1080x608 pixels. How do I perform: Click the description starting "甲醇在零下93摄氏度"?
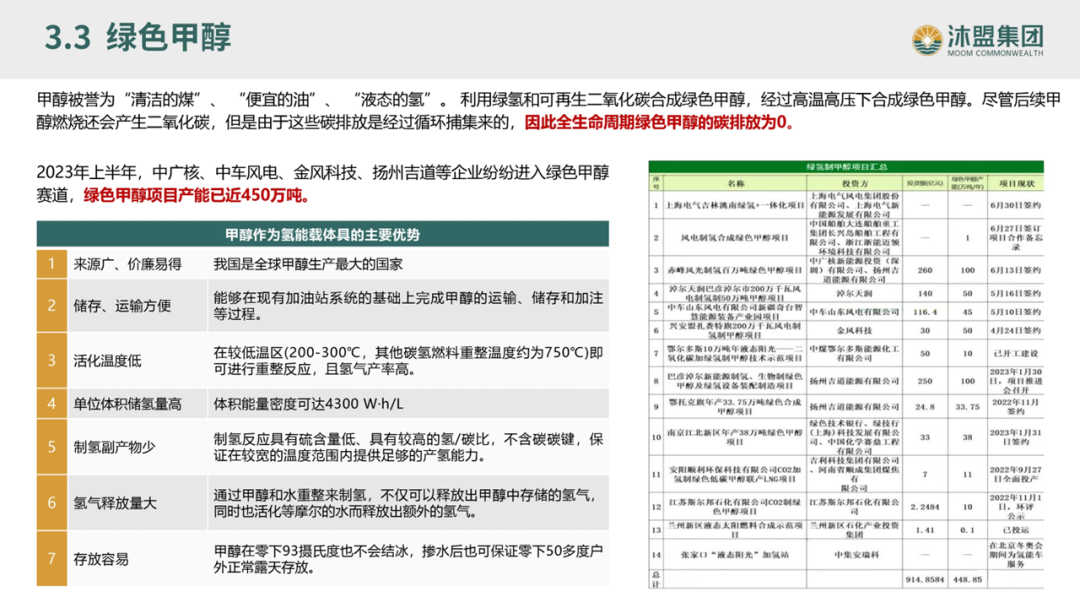coord(408,559)
